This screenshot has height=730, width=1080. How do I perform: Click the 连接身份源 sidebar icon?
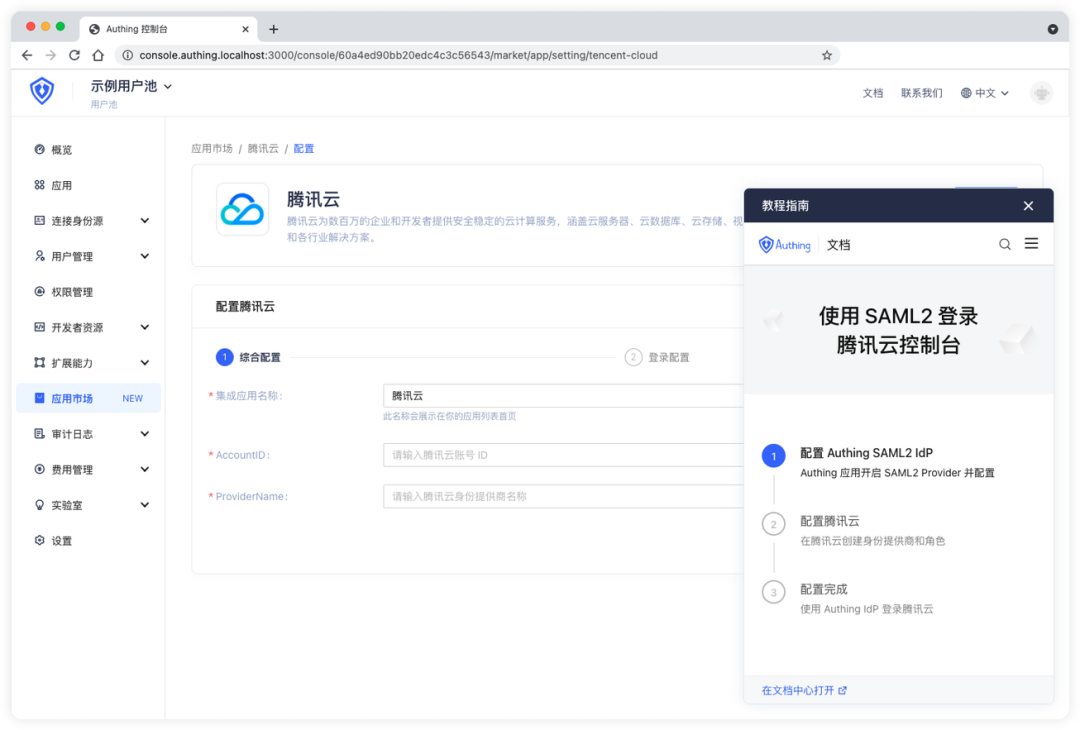pos(39,220)
